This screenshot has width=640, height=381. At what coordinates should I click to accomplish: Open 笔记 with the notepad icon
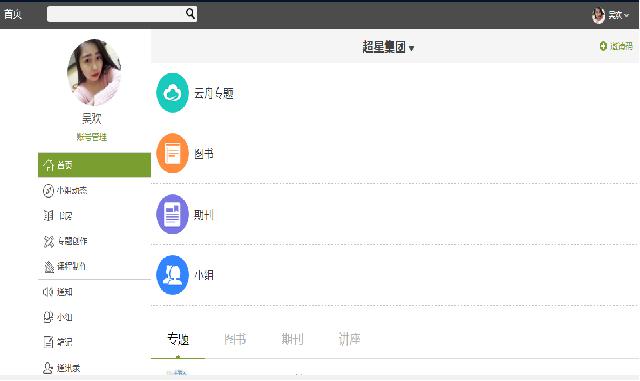point(48,342)
